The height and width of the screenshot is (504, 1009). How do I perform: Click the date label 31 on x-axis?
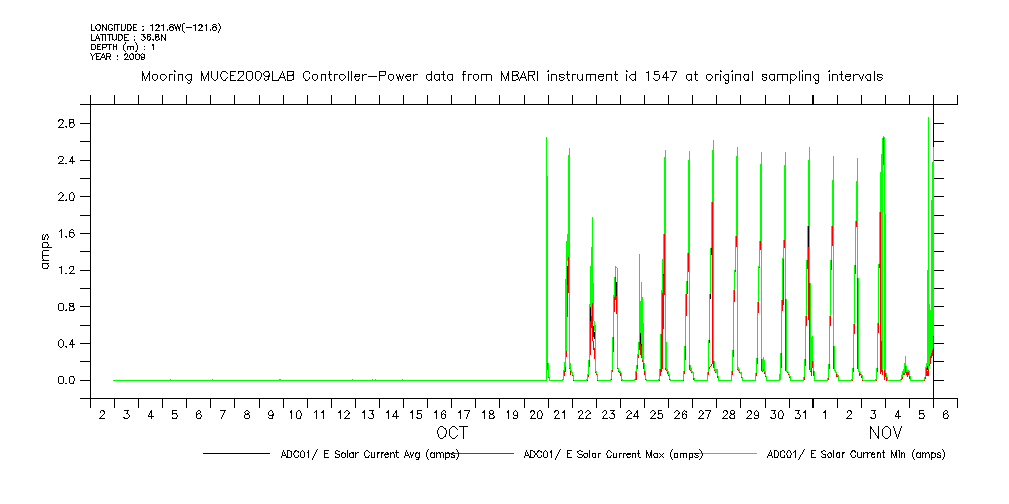801,414
